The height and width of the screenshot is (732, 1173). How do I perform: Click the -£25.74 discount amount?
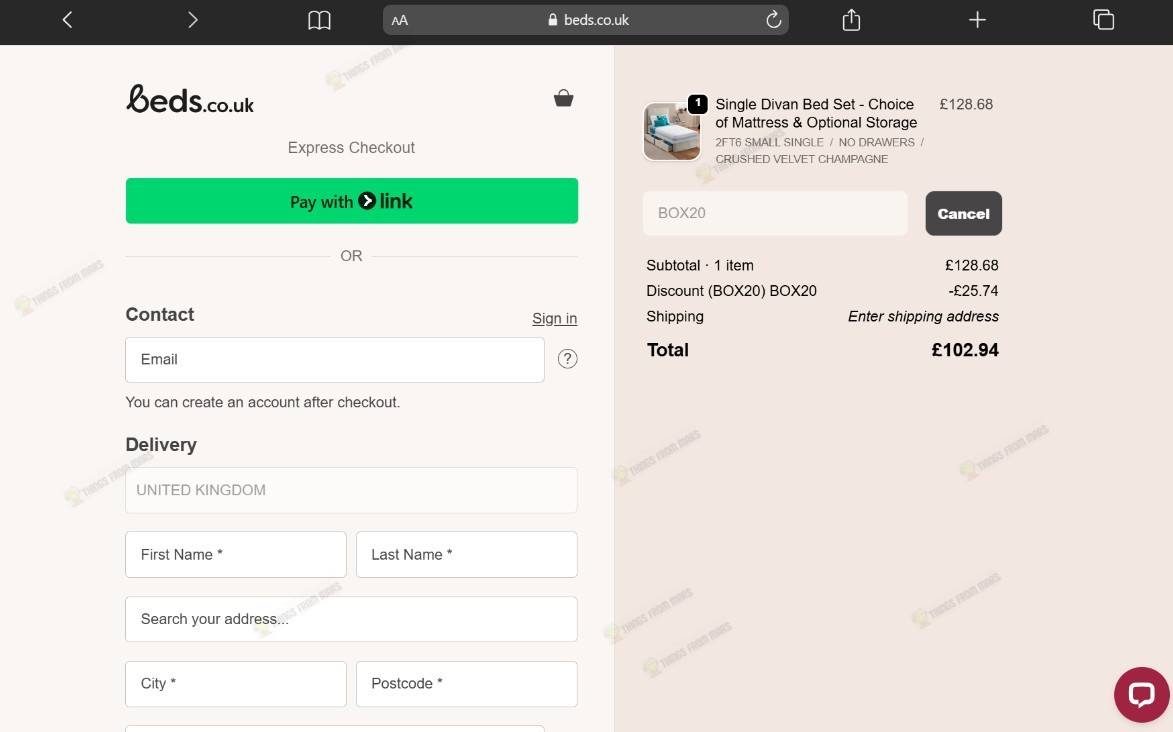click(973, 291)
